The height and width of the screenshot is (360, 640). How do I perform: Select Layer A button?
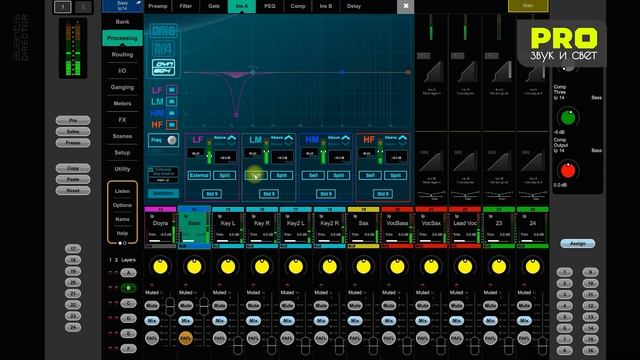[x=129, y=273]
